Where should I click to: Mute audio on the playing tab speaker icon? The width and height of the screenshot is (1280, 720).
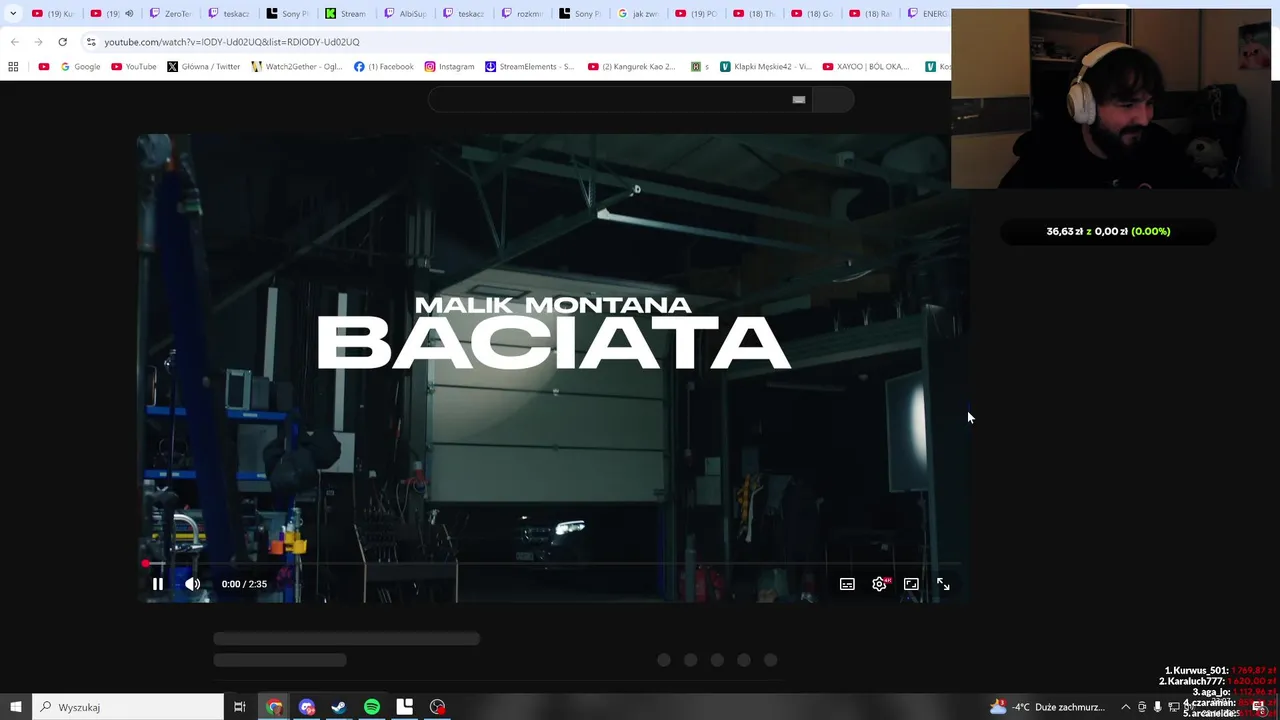129,14
